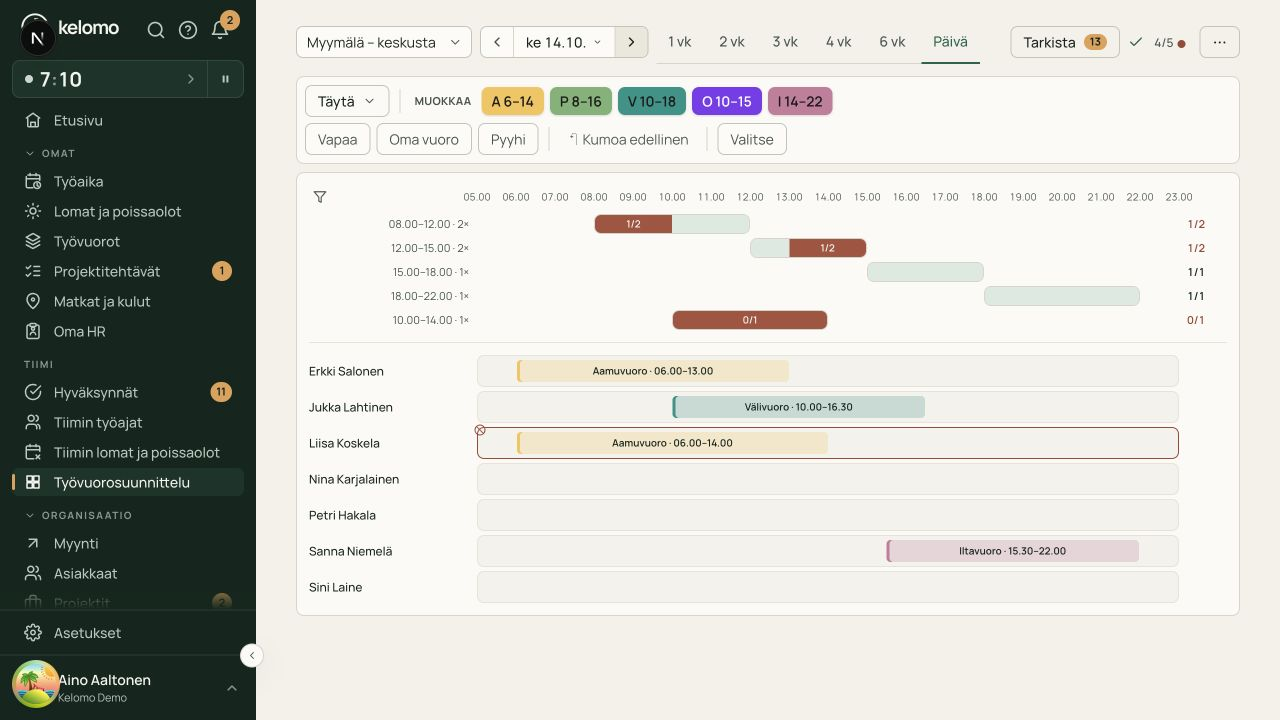The height and width of the screenshot is (720, 1280).
Task: Click the filter funnel icon
Action: click(x=320, y=197)
